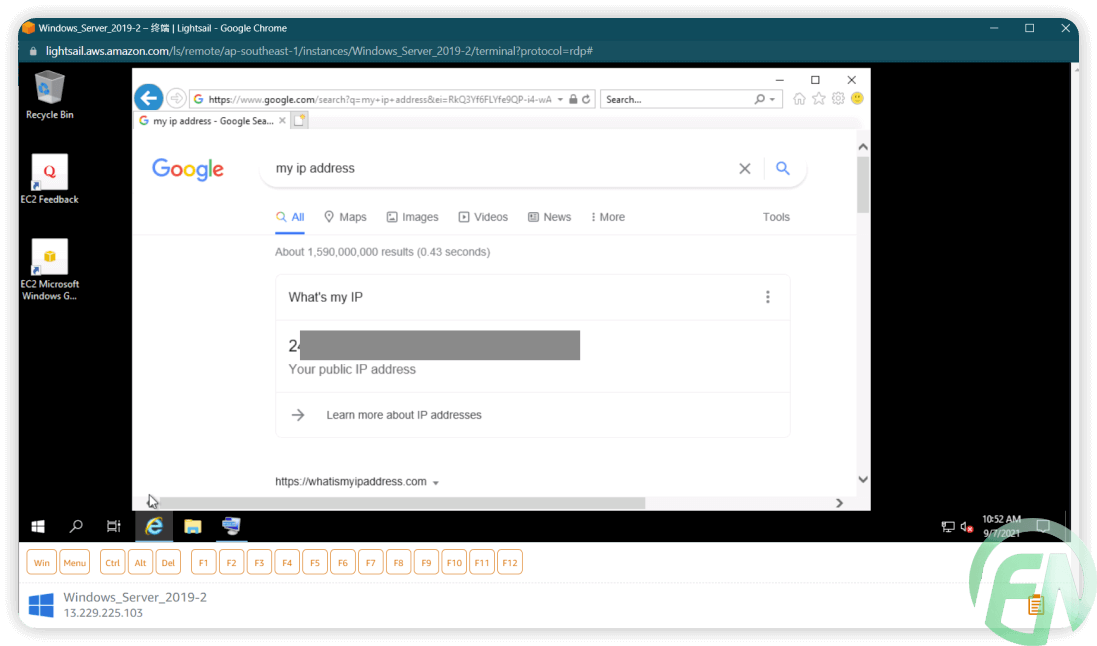This screenshot has height=646, width=1097.
Task: Click the Alt key button
Action: point(140,563)
